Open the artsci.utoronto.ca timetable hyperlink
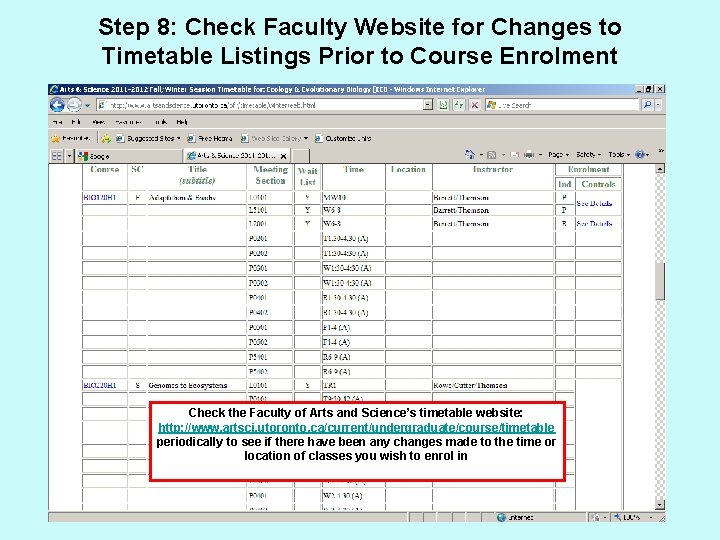Viewport: 720px width, 540px height. (356, 428)
